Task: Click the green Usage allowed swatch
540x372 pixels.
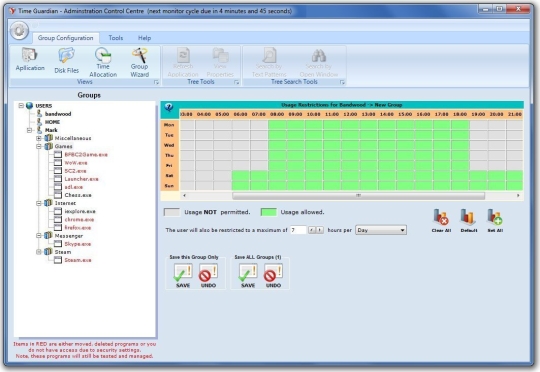Action: [269, 212]
